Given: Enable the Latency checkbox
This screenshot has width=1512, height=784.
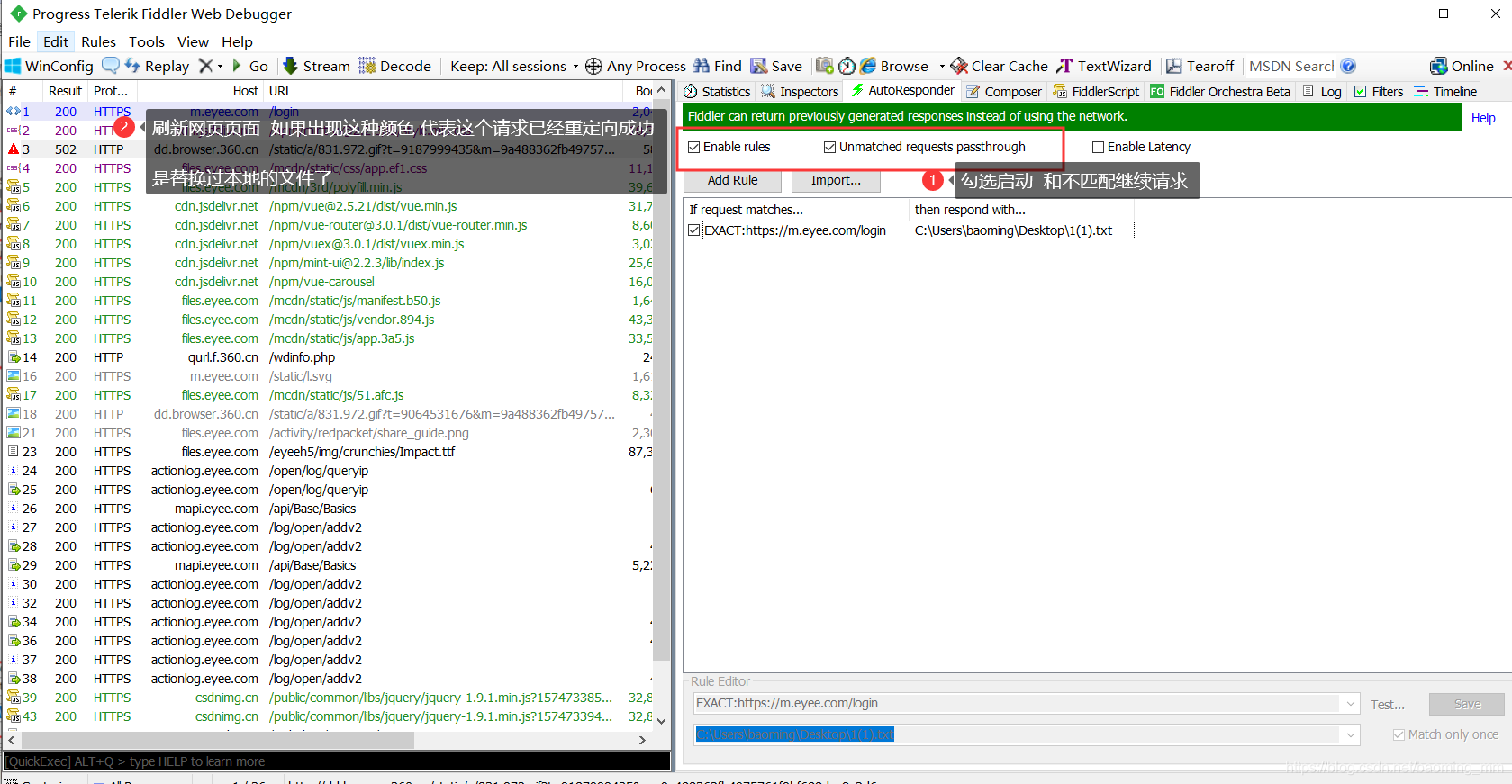Looking at the screenshot, I should tap(1098, 147).
